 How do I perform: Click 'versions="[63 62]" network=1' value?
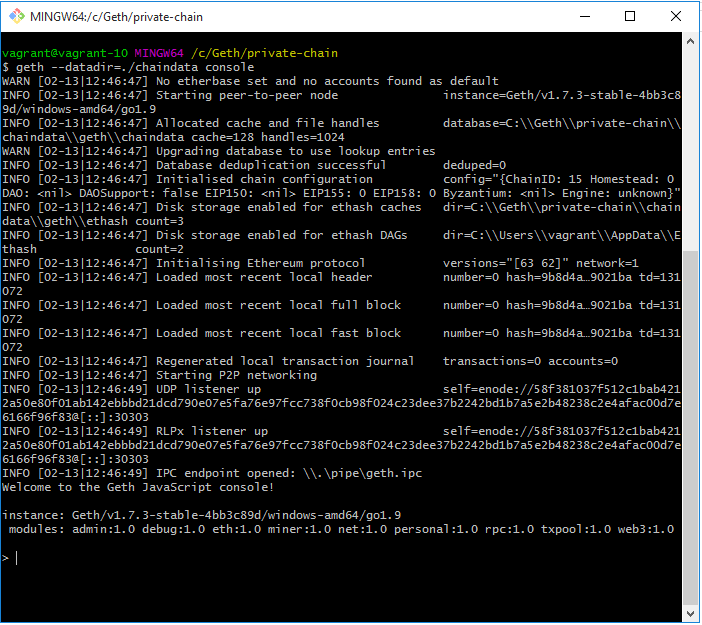[x=541, y=263]
